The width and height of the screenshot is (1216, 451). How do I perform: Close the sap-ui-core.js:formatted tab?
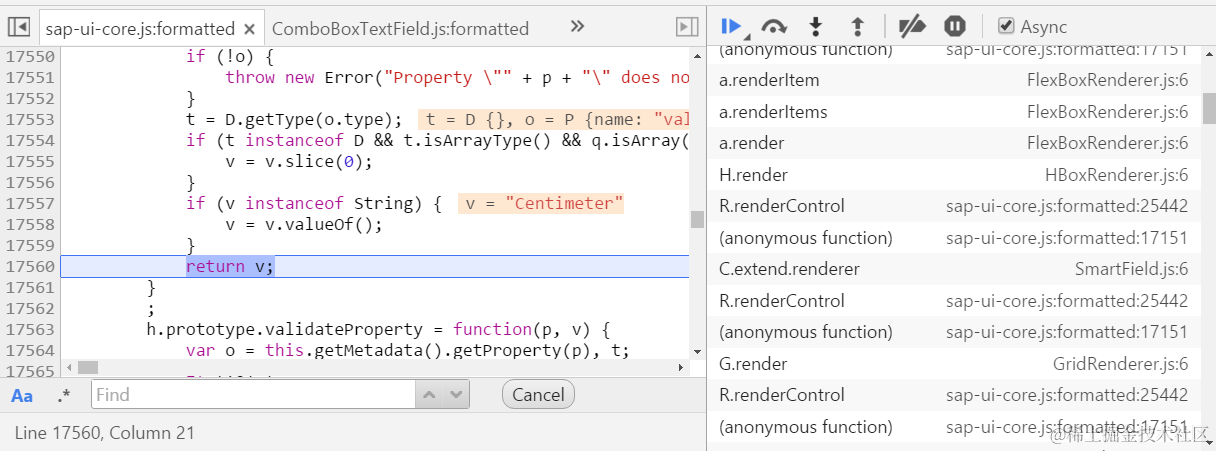pyautogui.click(x=249, y=29)
